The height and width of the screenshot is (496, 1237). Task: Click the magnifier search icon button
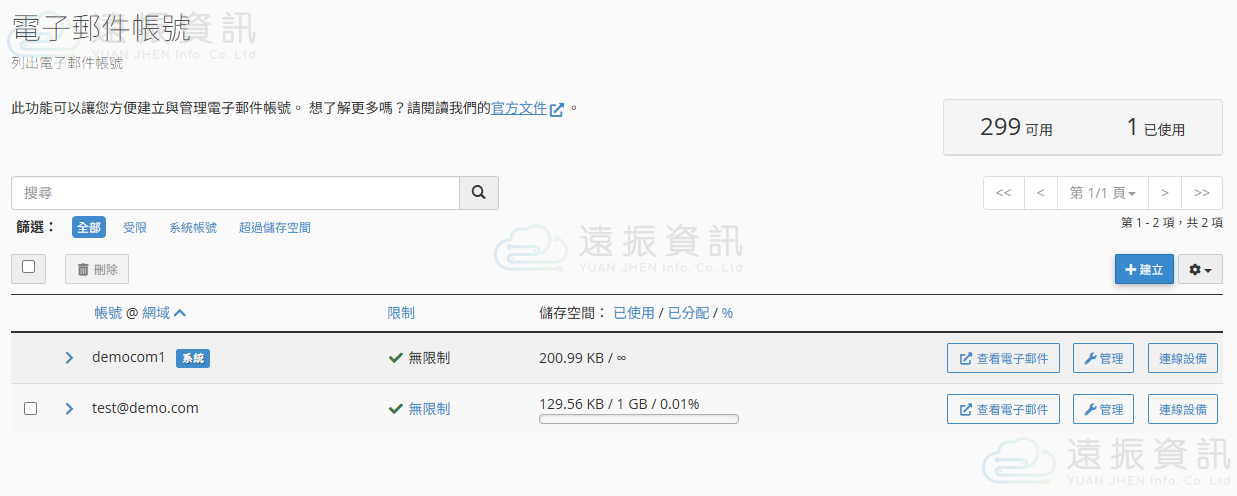479,193
